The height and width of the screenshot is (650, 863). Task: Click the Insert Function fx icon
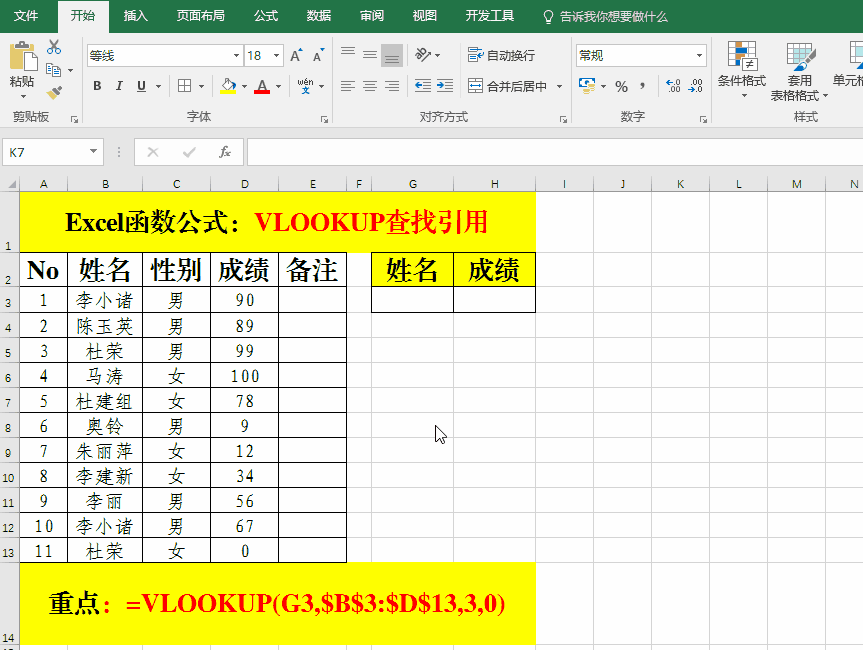point(225,152)
